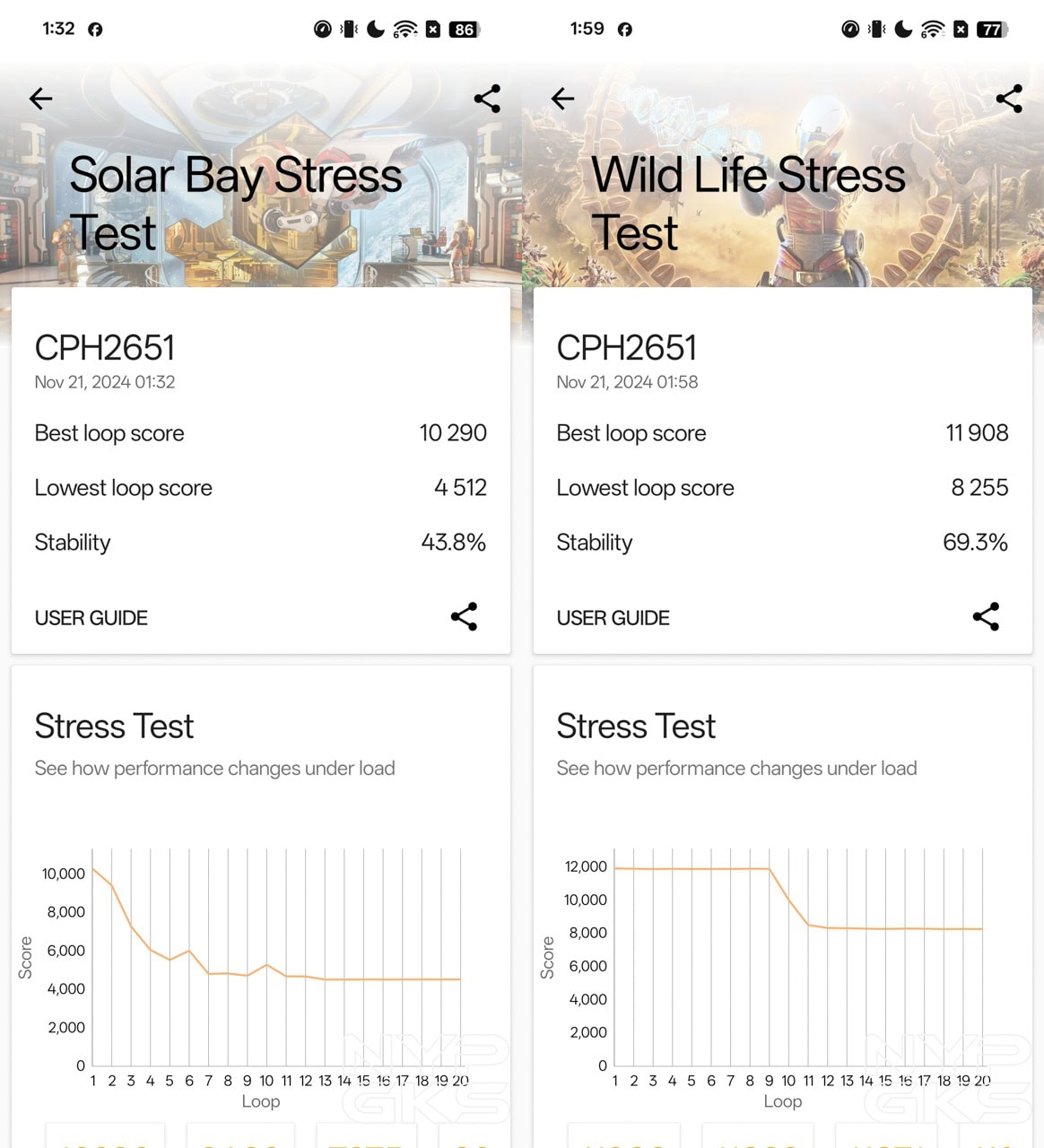Select Solar Bay Best loop score row
Screen dimensions: 1044x1148
pos(260,433)
